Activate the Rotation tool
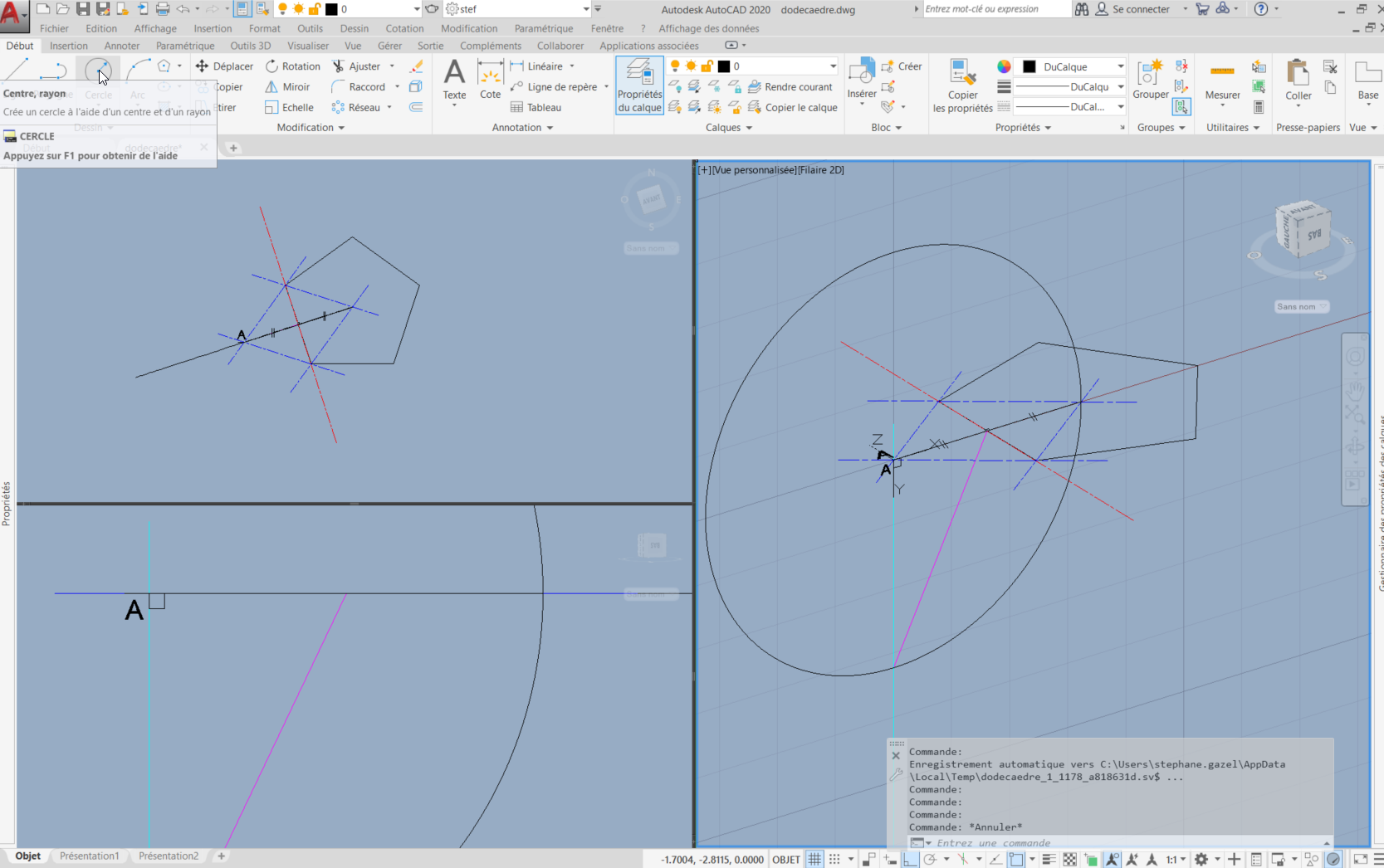Image resolution: width=1384 pixels, height=868 pixels. (x=292, y=66)
